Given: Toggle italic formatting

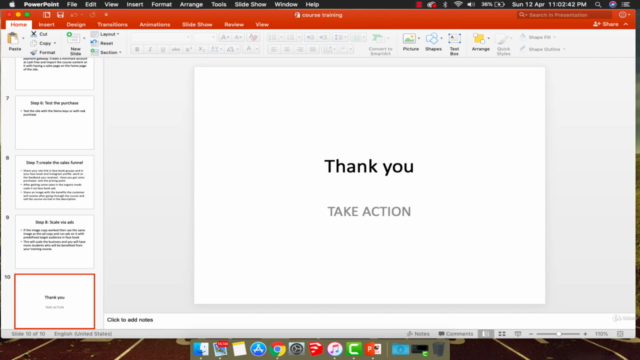Looking at the screenshot, I should (x=150, y=49).
